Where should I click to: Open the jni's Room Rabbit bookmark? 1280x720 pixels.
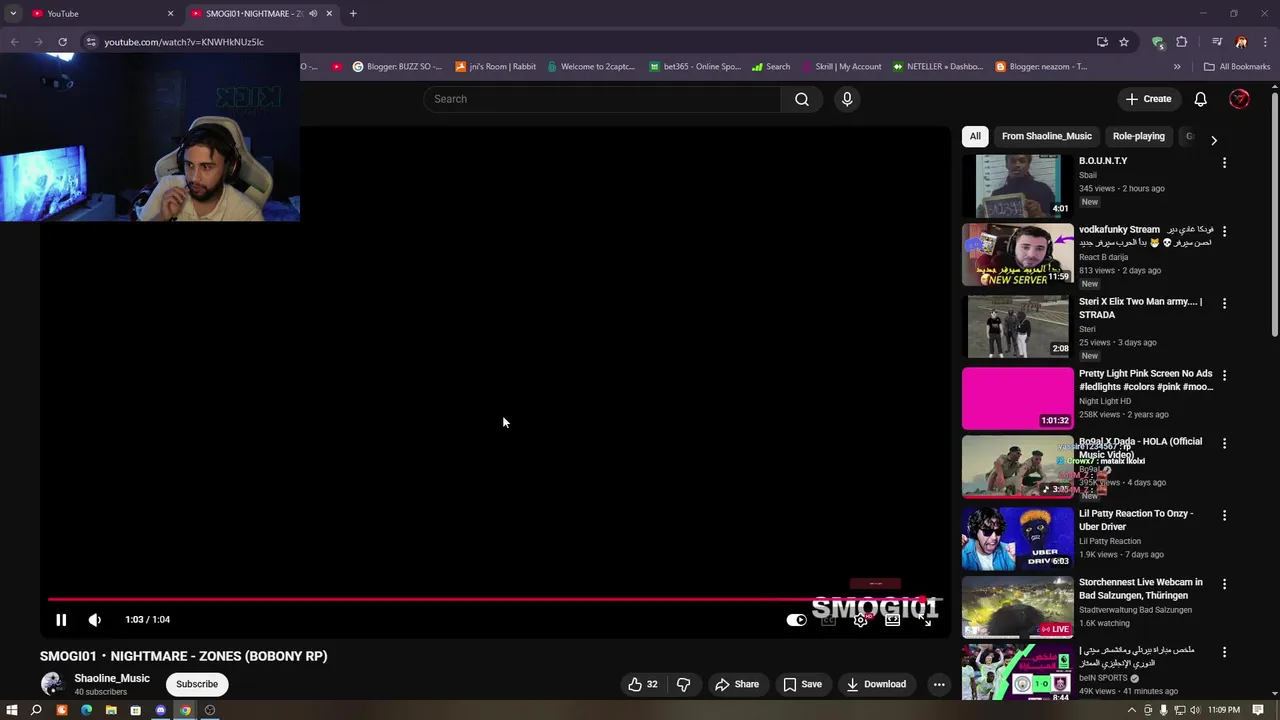point(495,67)
